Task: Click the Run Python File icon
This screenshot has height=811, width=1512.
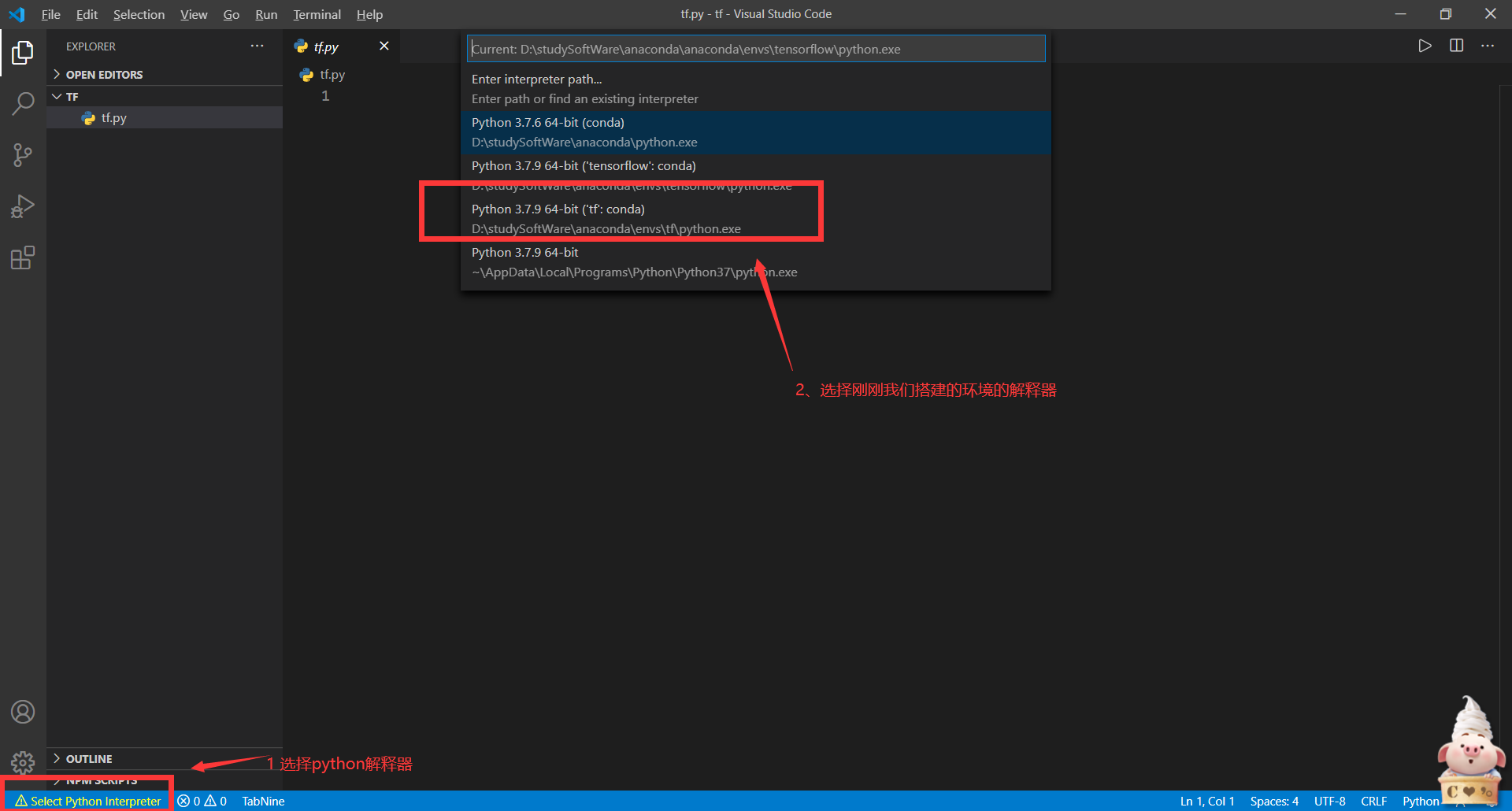Action: [x=1425, y=46]
